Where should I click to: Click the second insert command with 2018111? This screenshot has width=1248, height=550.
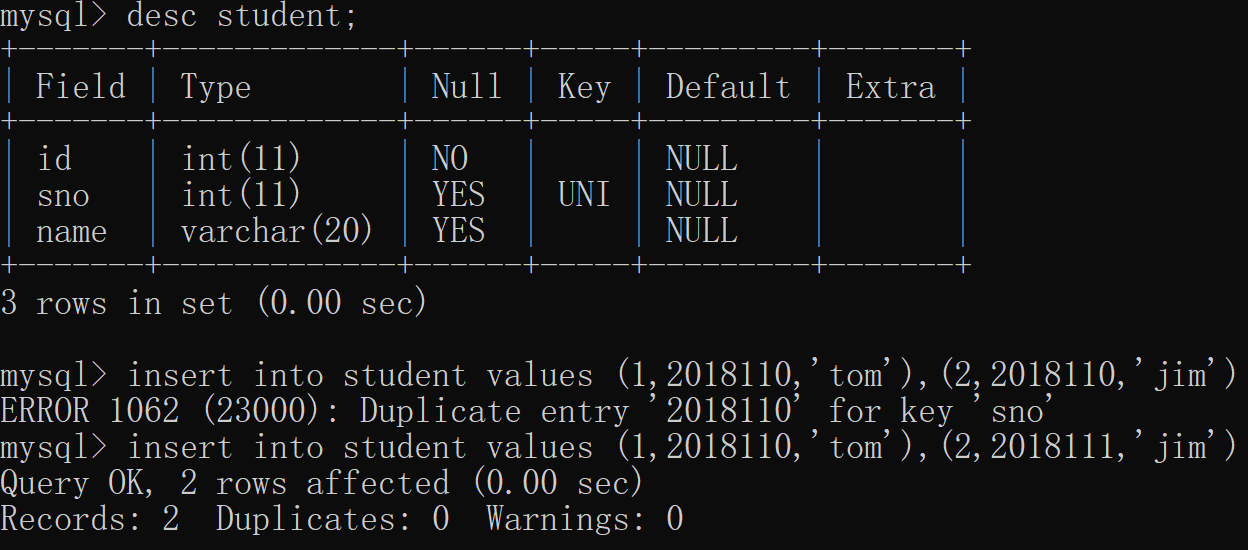click(683, 447)
